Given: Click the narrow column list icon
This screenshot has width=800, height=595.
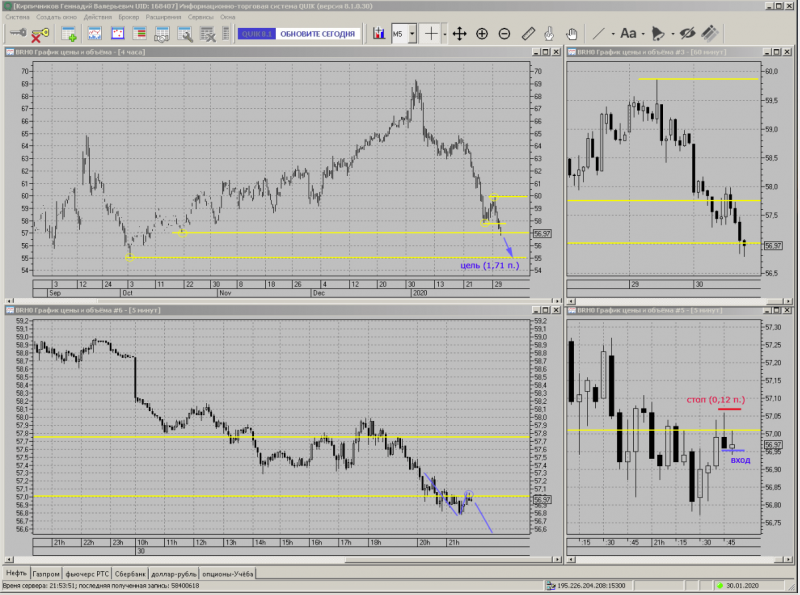Looking at the screenshot, I should 226,34.
